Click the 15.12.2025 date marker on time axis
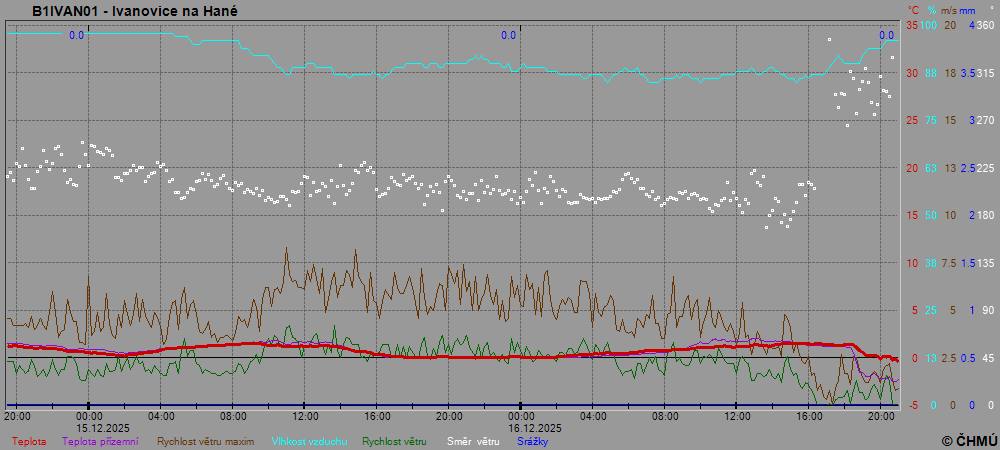This screenshot has width=1000, height=450. [x=89, y=427]
